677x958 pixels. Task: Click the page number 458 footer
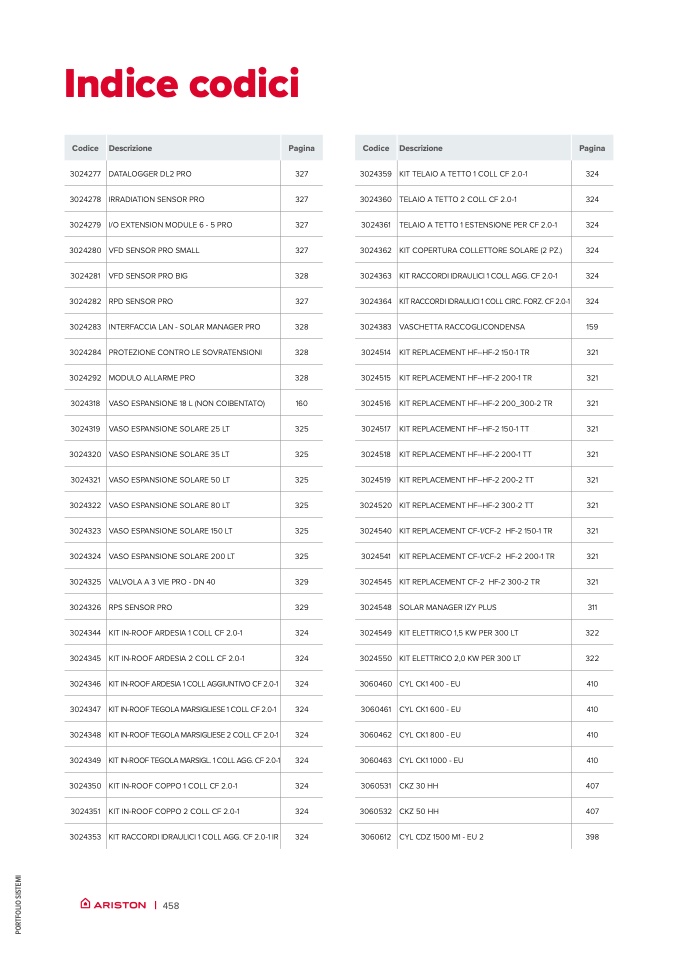point(171,905)
